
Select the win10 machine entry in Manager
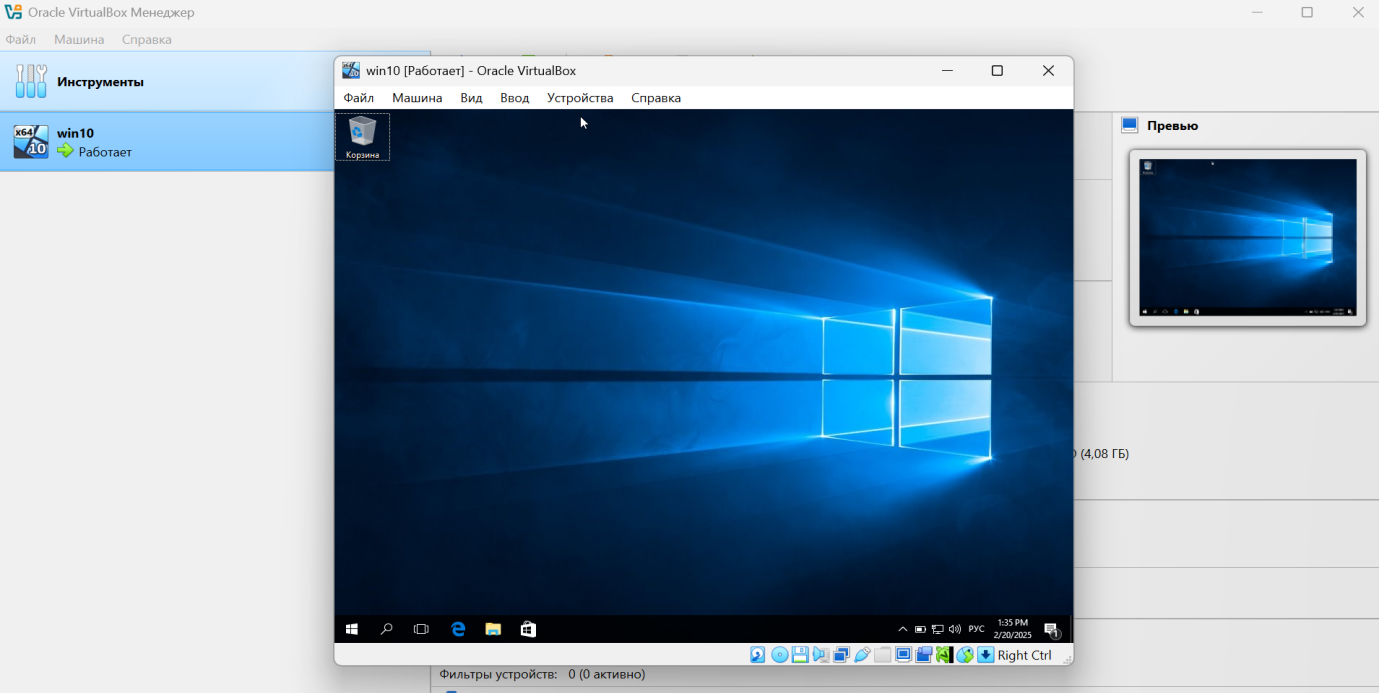click(167, 141)
